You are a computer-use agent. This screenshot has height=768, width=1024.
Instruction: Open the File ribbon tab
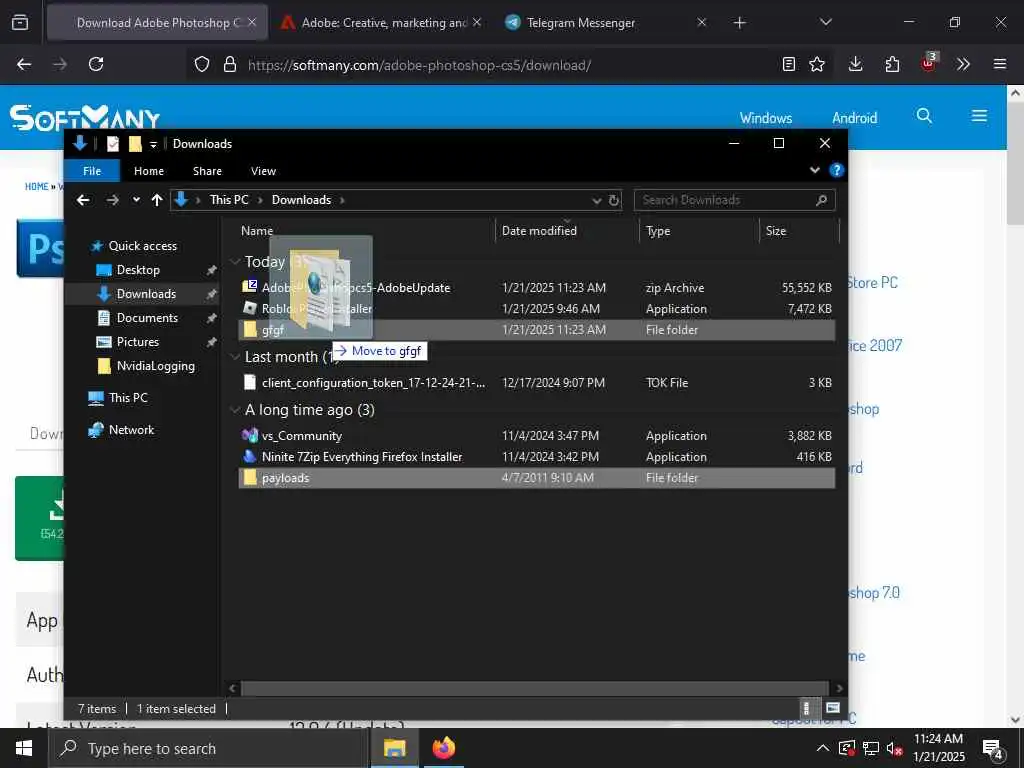pyautogui.click(x=92, y=170)
